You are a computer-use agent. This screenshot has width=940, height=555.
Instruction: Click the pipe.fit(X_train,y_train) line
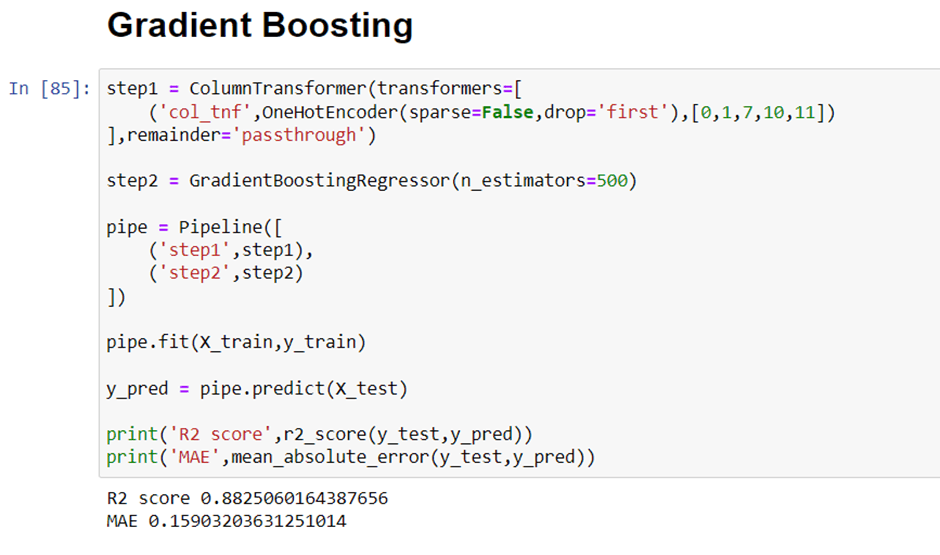pos(236,342)
